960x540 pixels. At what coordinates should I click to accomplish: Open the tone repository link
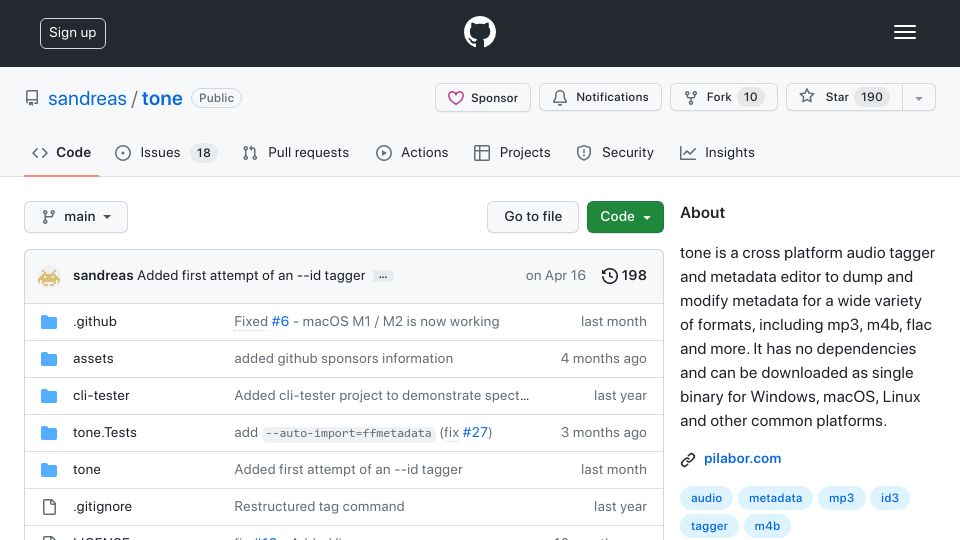(162, 98)
